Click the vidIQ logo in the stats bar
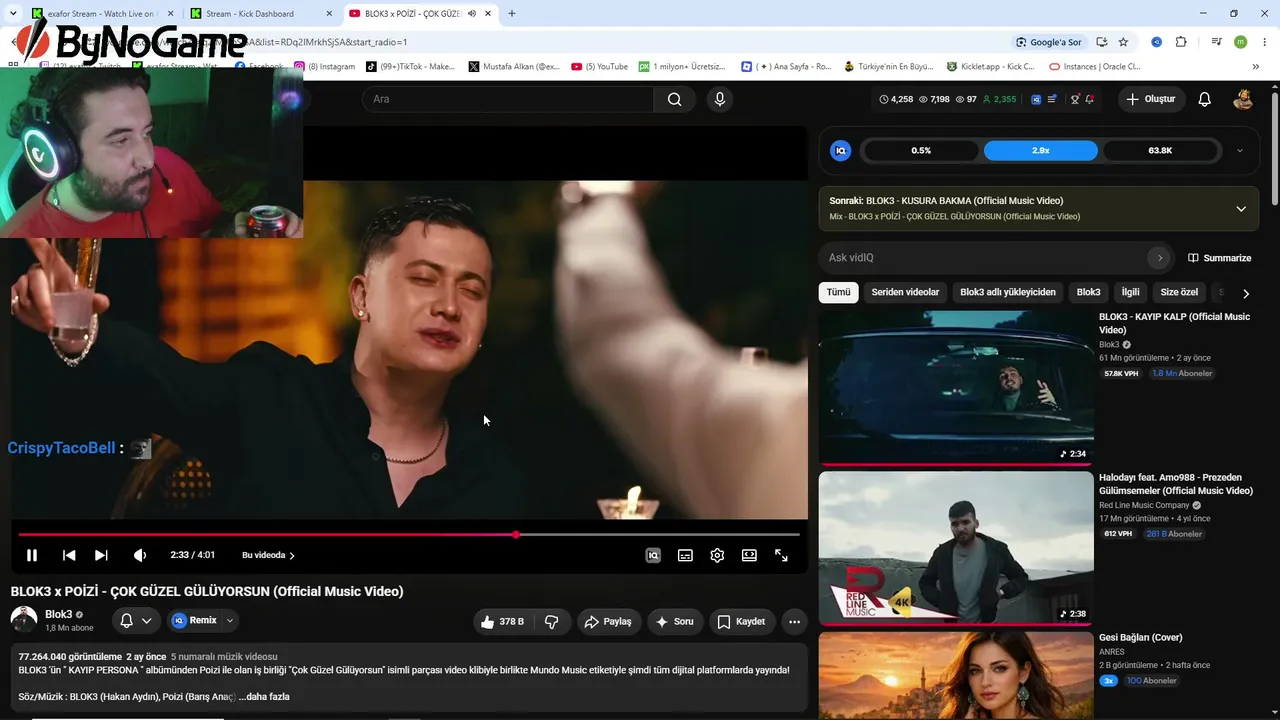Screen dimensions: 1280x720 pyautogui.click(x=1036, y=99)
